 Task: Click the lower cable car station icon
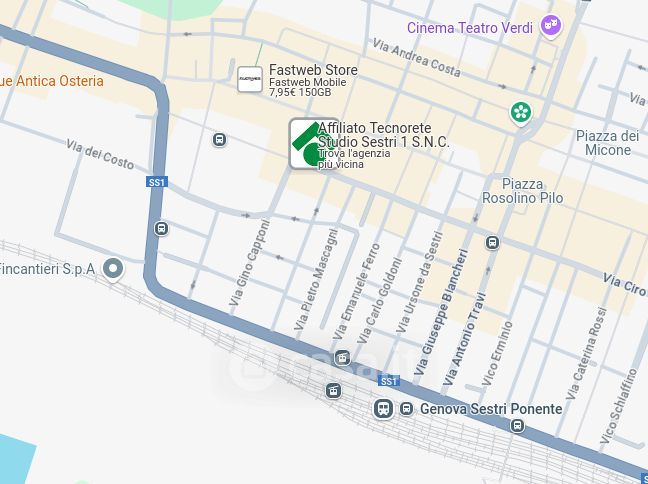coord(334,390)
